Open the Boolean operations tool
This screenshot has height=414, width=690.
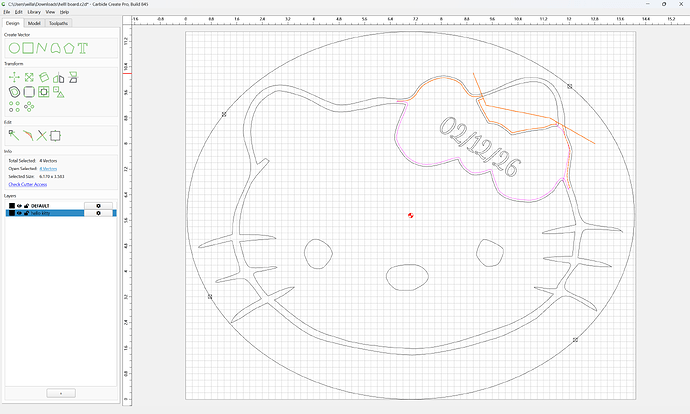59,92
